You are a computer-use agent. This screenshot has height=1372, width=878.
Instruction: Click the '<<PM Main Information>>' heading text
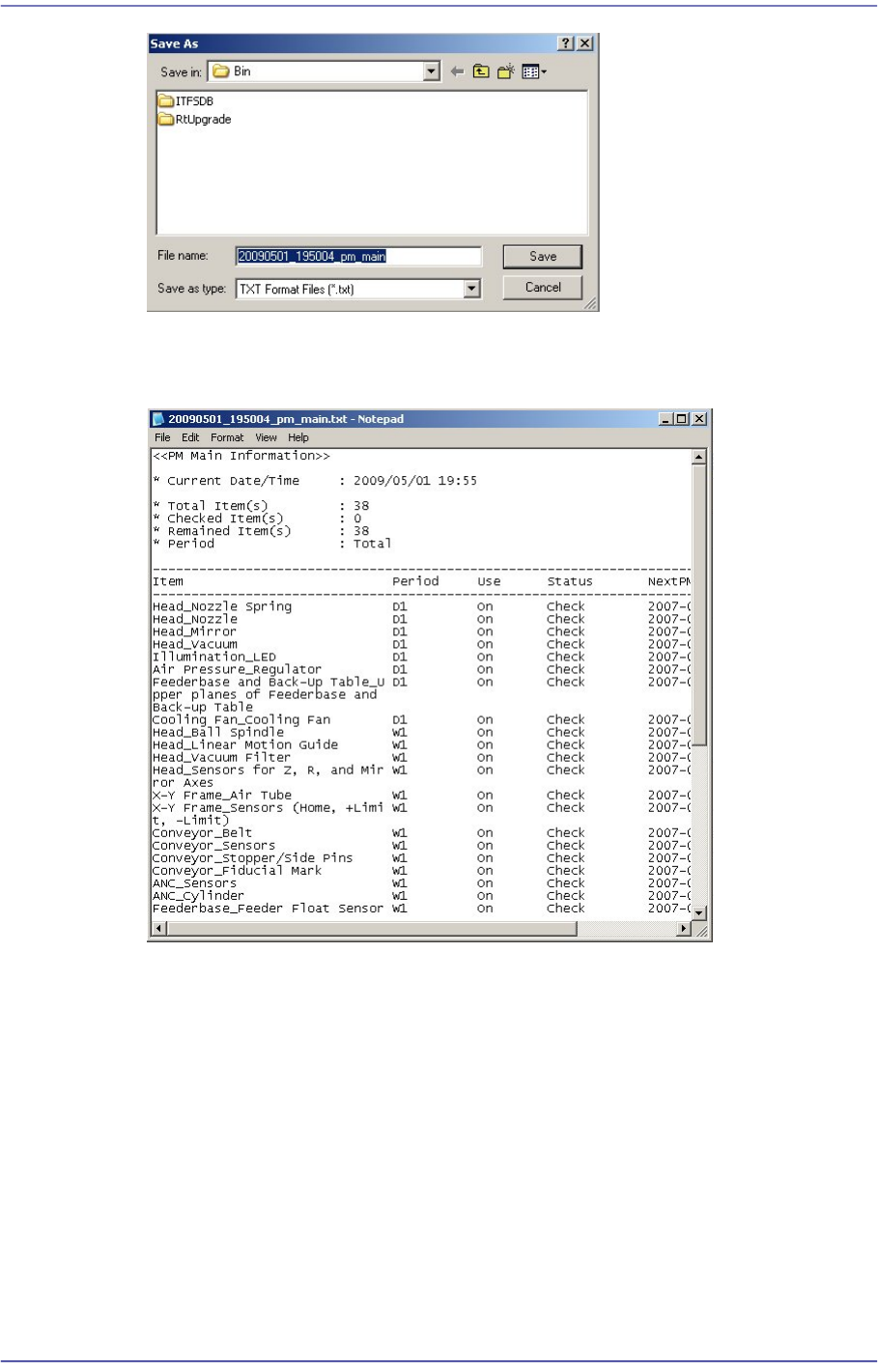pos(241,456)
